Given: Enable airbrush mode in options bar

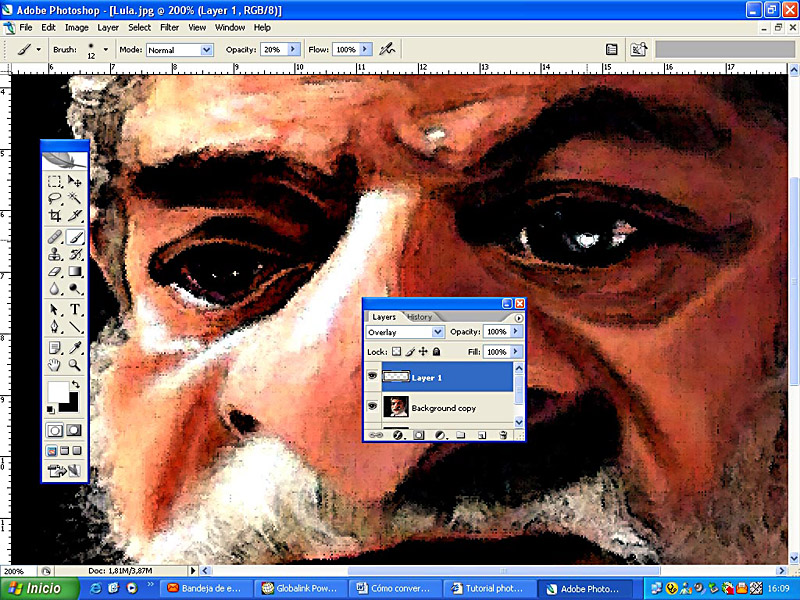Looking at the screenshot, I should pos(387,48).
